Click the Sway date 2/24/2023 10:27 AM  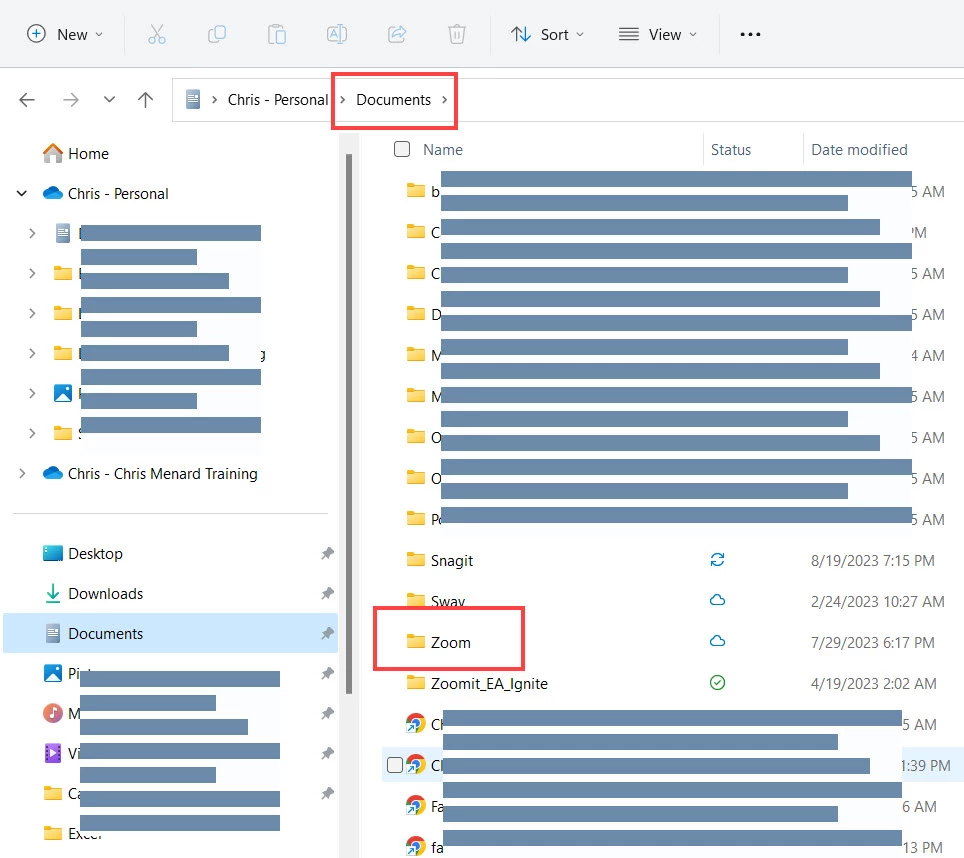pos(877,602)
